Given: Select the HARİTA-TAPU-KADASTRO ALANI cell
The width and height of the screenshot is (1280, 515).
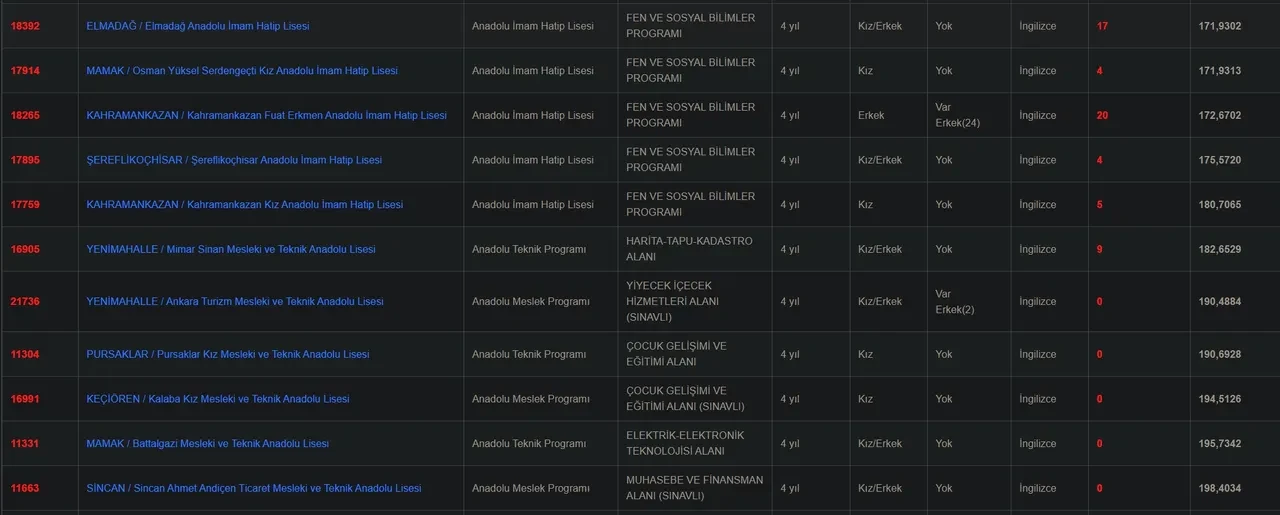Looking at the screenshot, I should pos(689,249).
